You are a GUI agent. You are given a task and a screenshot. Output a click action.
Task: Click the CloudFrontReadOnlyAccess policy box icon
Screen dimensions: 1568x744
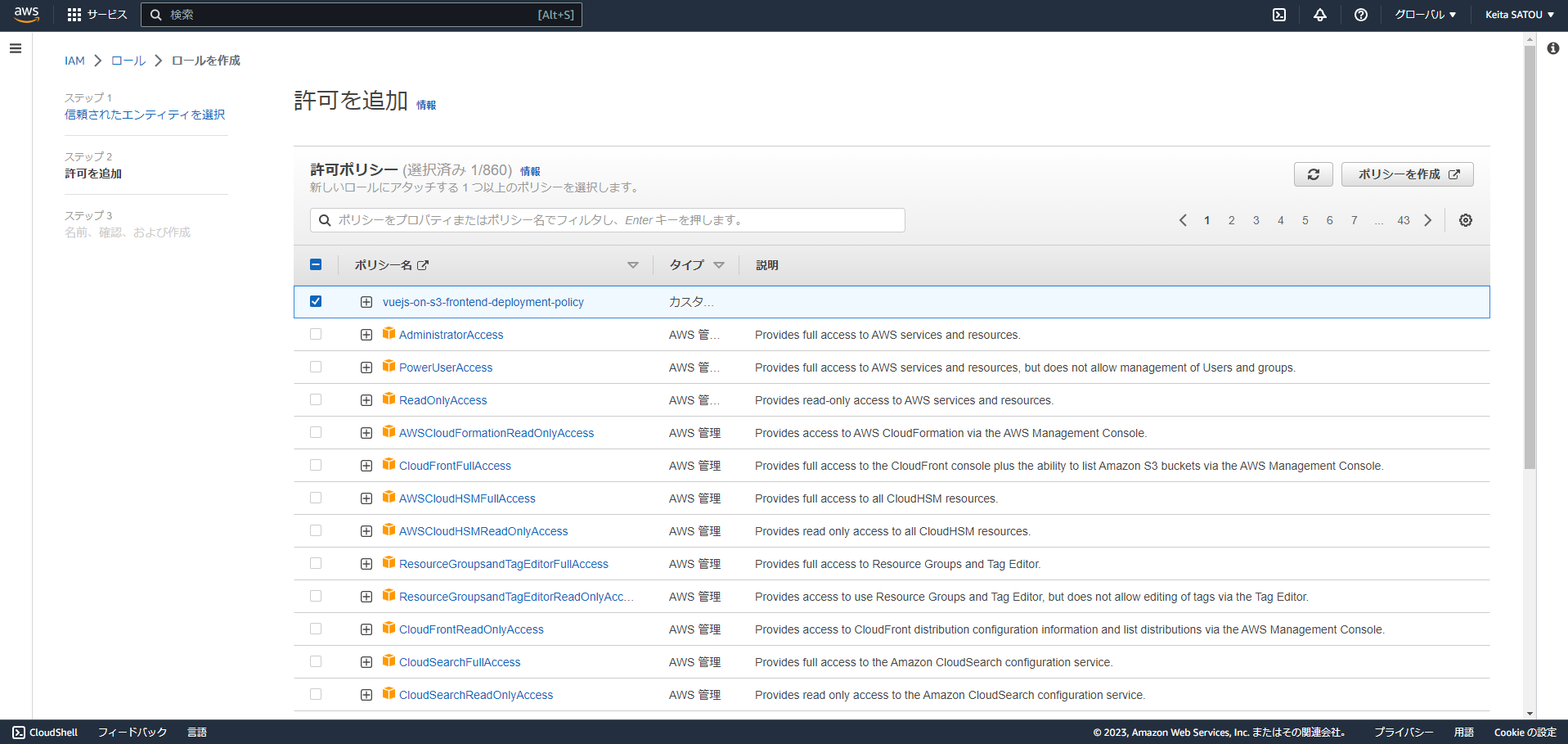click(x=389, y=628)
